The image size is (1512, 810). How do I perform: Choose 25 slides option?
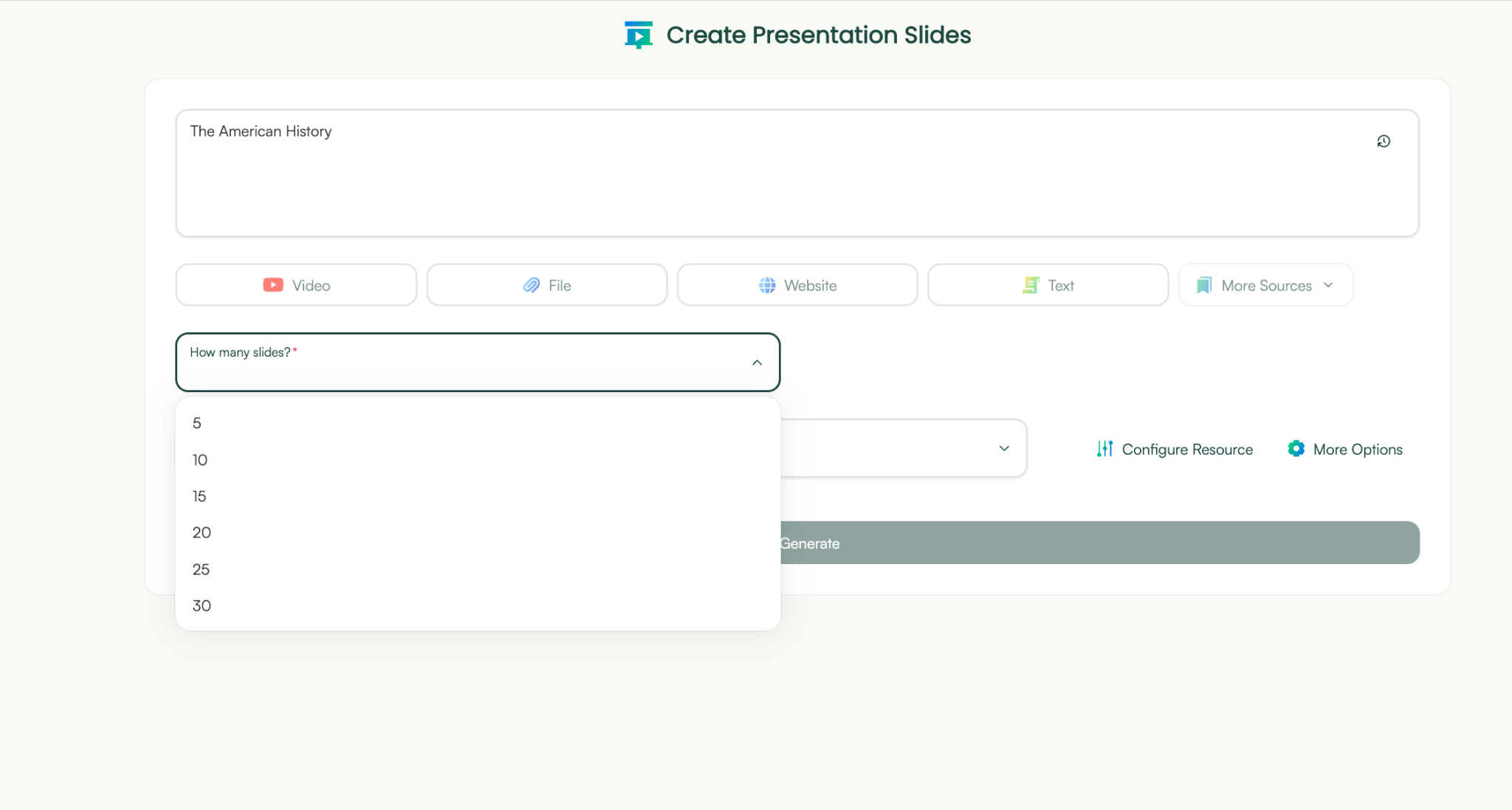[201, 569]
